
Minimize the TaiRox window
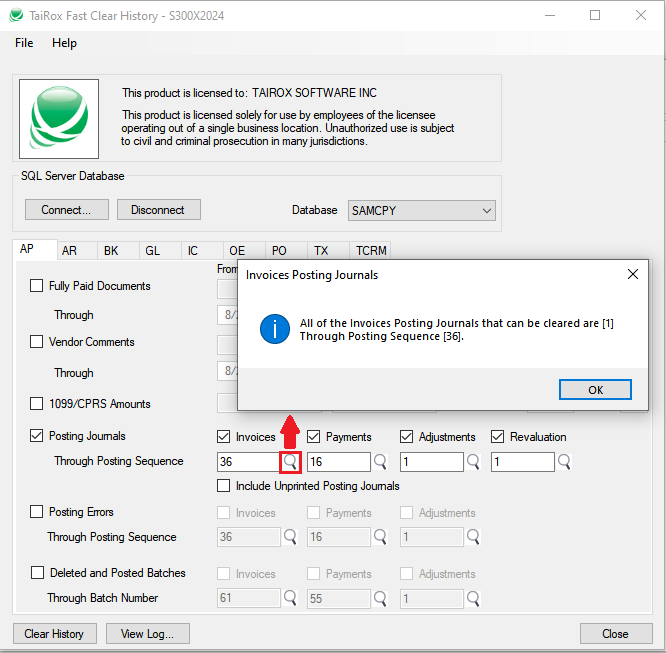(x=550, y=15)
